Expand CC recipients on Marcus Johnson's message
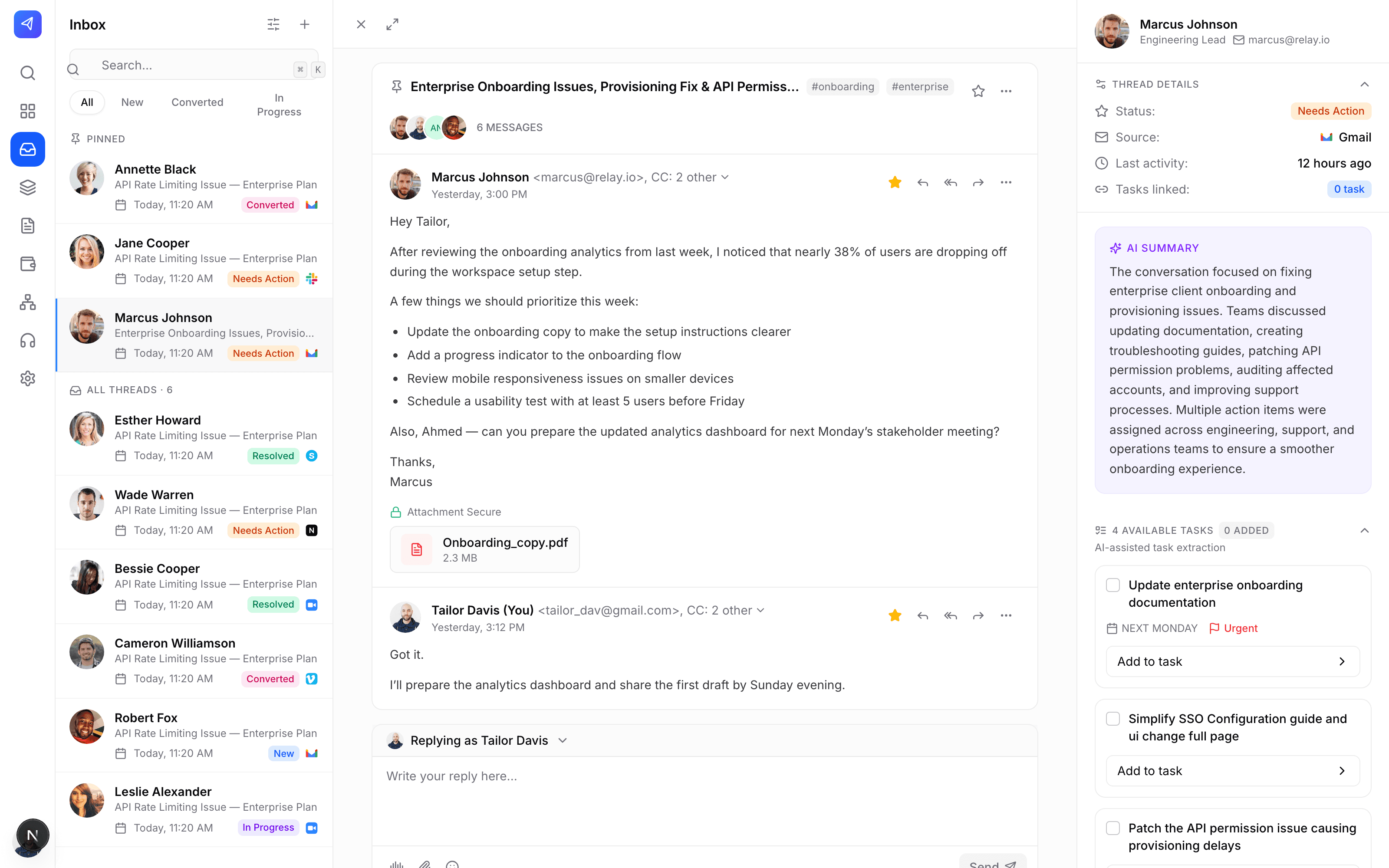The height and width of the screenshot is (868, 1389). [x=725, y=178]
